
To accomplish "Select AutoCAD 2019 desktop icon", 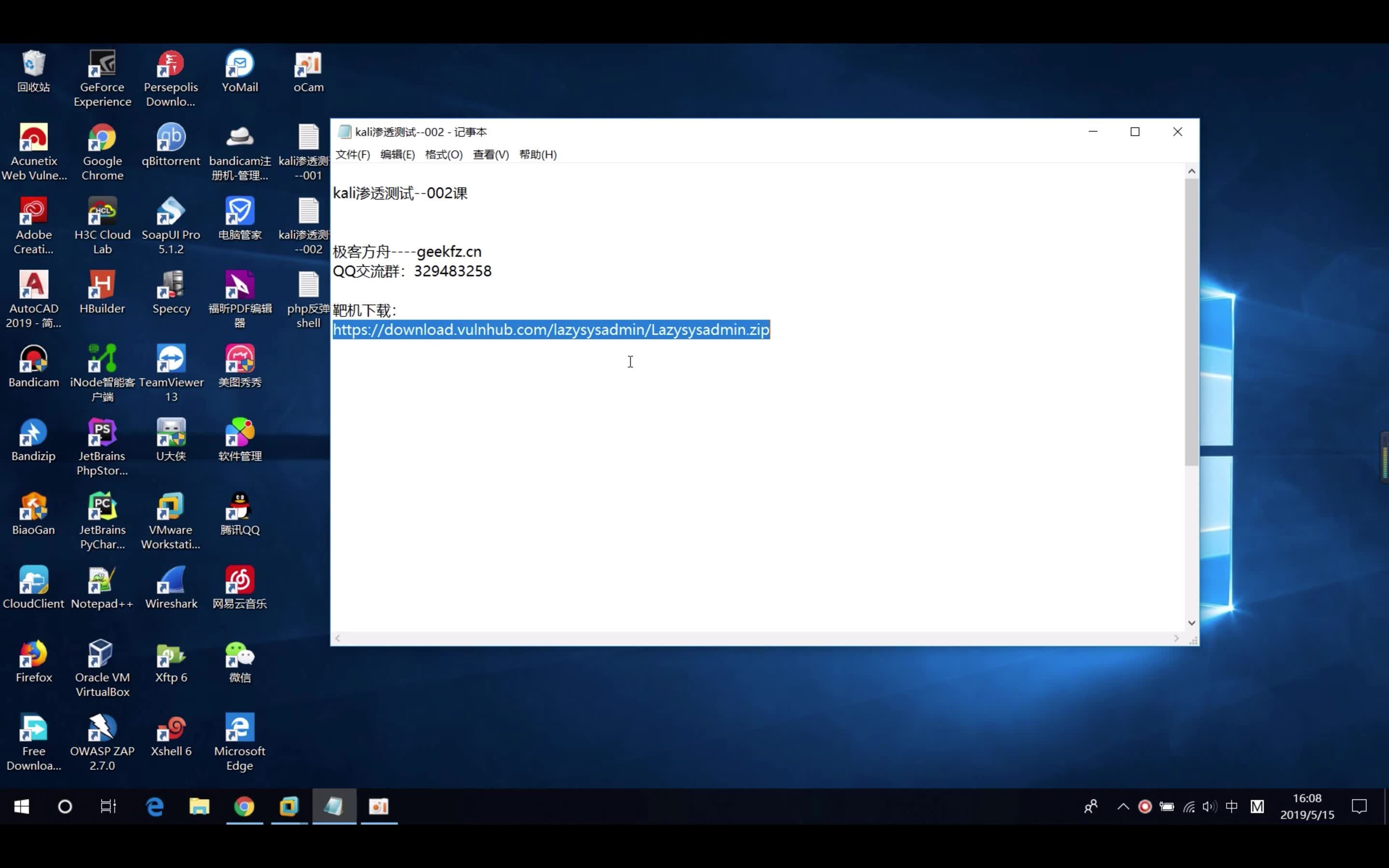I will click(33, 299).
